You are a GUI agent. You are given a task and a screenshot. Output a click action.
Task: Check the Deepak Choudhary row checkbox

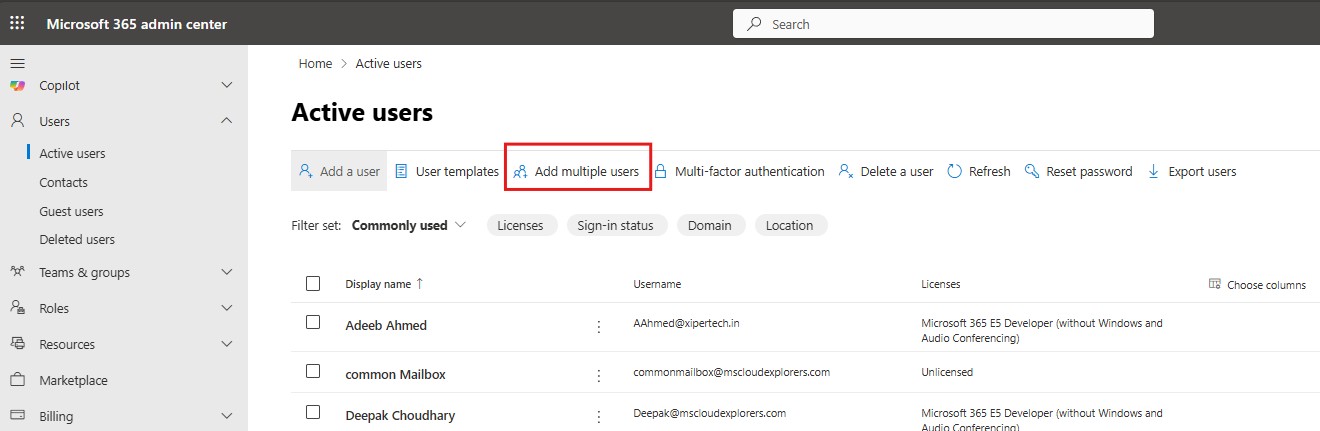point(313,411)
